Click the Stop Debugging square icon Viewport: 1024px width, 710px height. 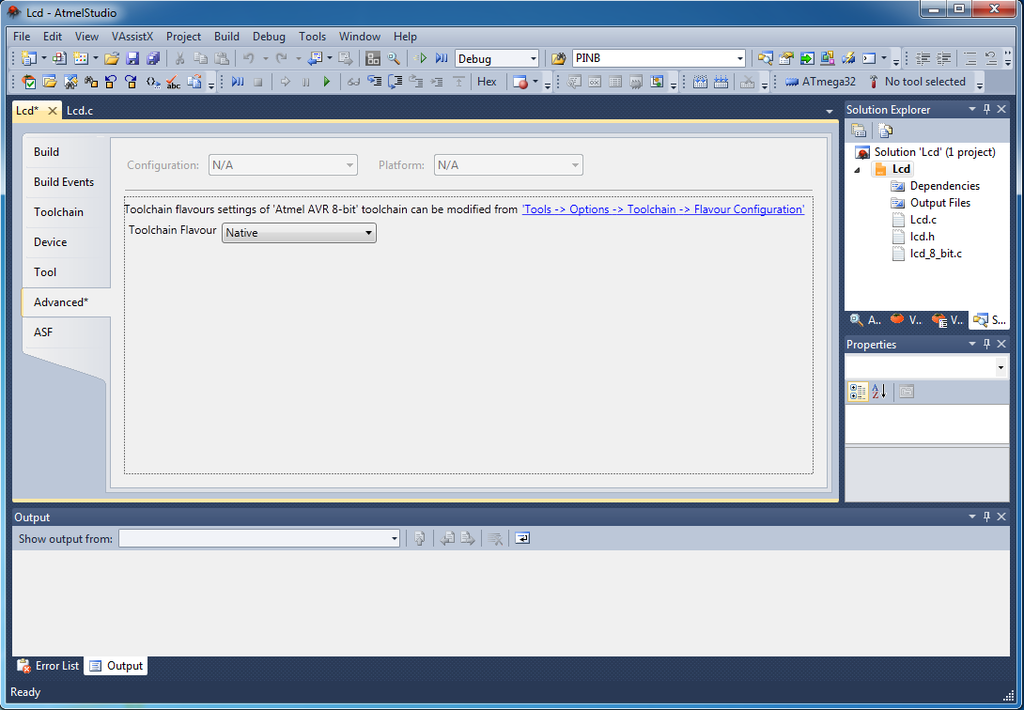[x=258, y=82]
